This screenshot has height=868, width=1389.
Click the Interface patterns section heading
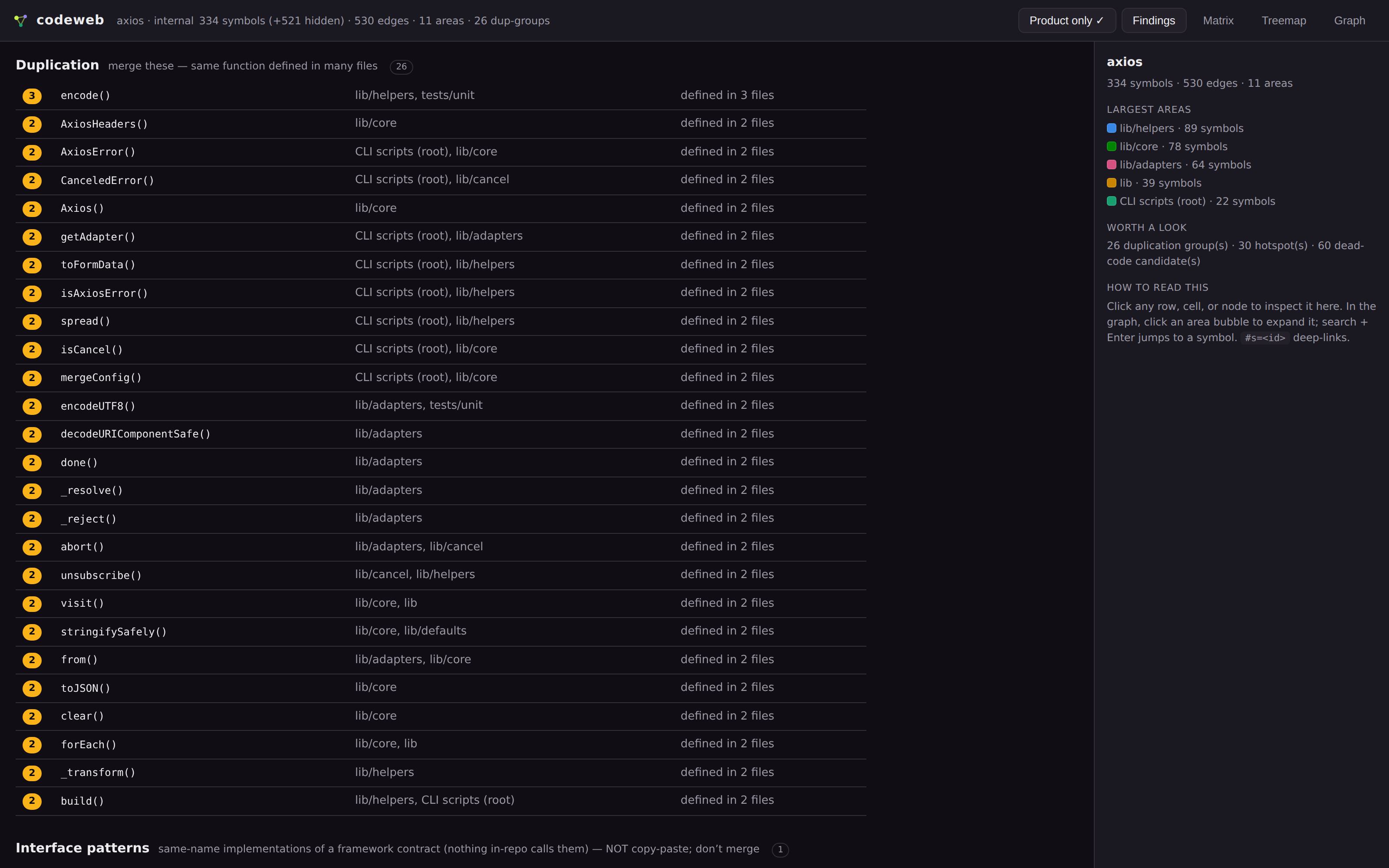(82, 848)
